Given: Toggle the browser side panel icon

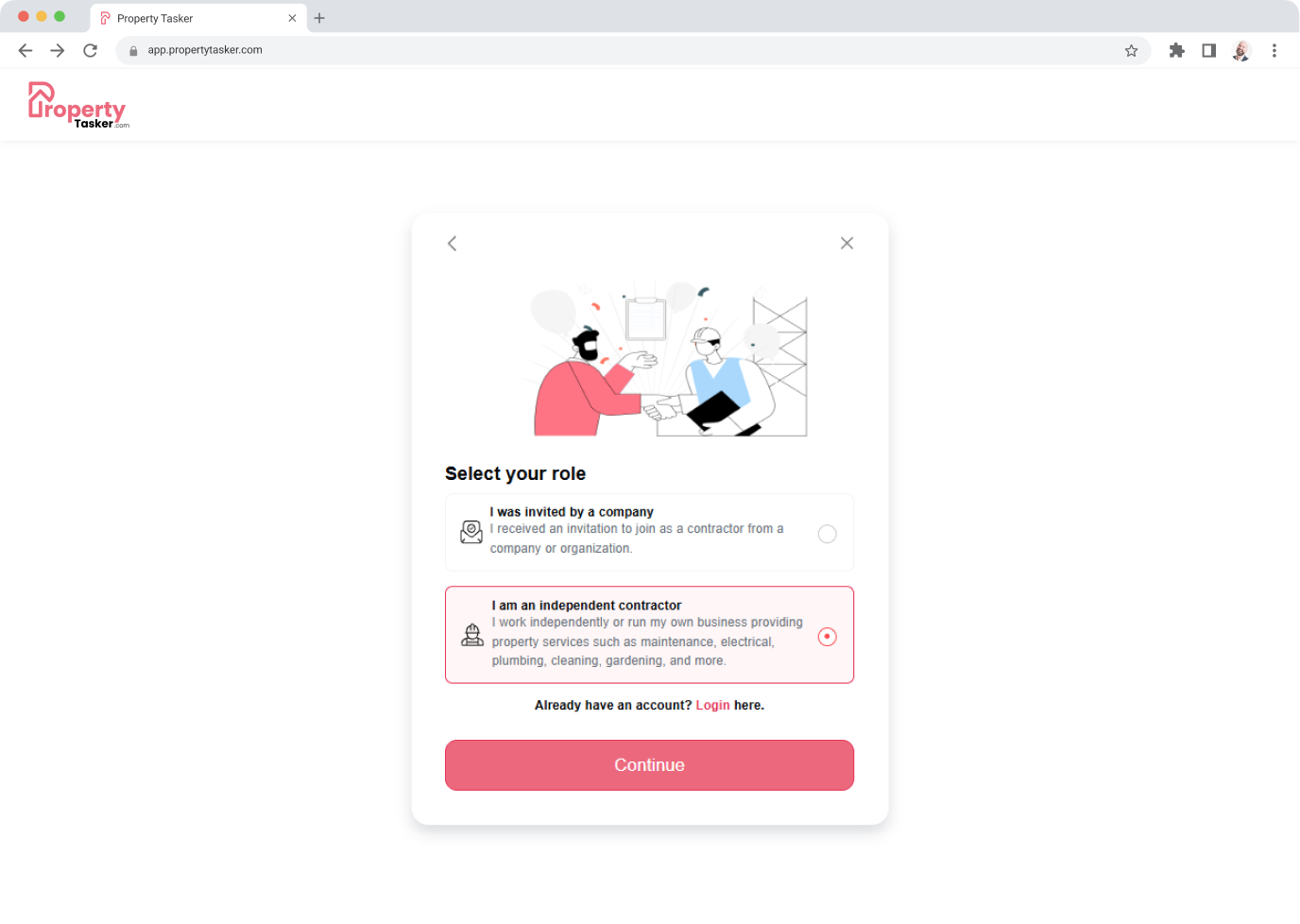Looking at the screenshot, I should (1208, 50).
